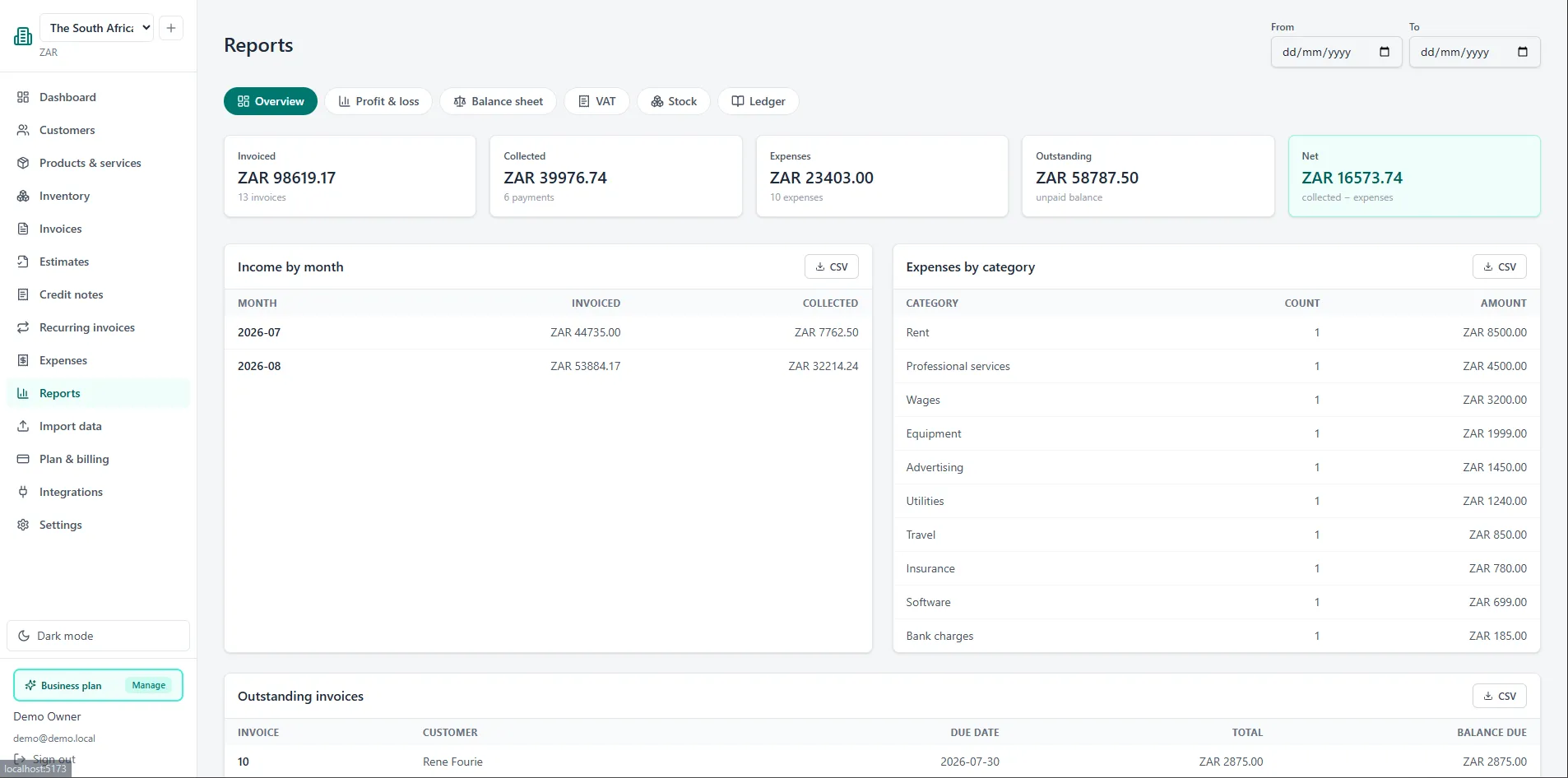The height and width of the screenshot is (778, 1568).
Task: Open calendar picker in To date
Action: point(1523,52)
